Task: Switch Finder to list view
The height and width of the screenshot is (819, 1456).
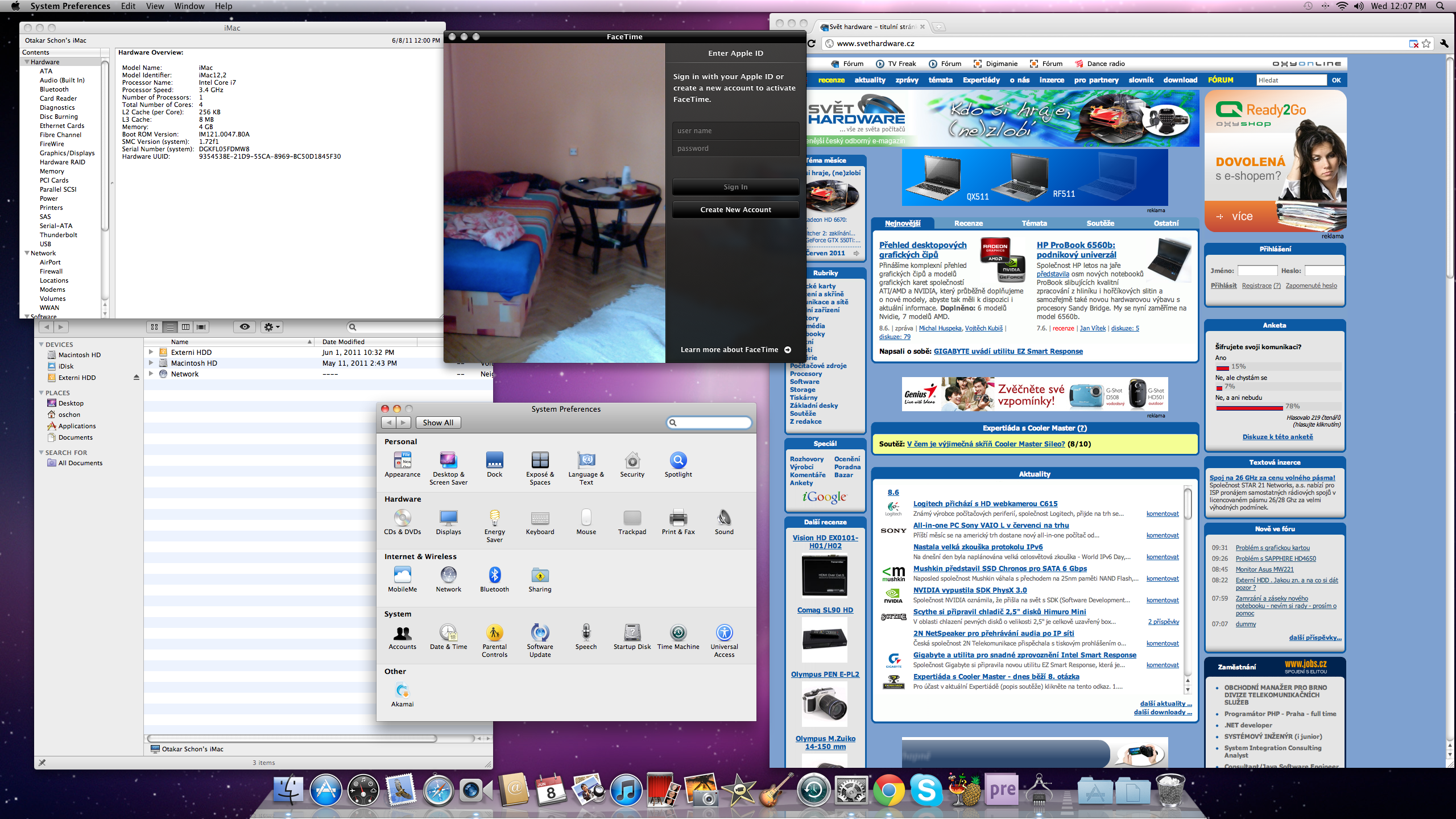Action: (x=170, y=327)
